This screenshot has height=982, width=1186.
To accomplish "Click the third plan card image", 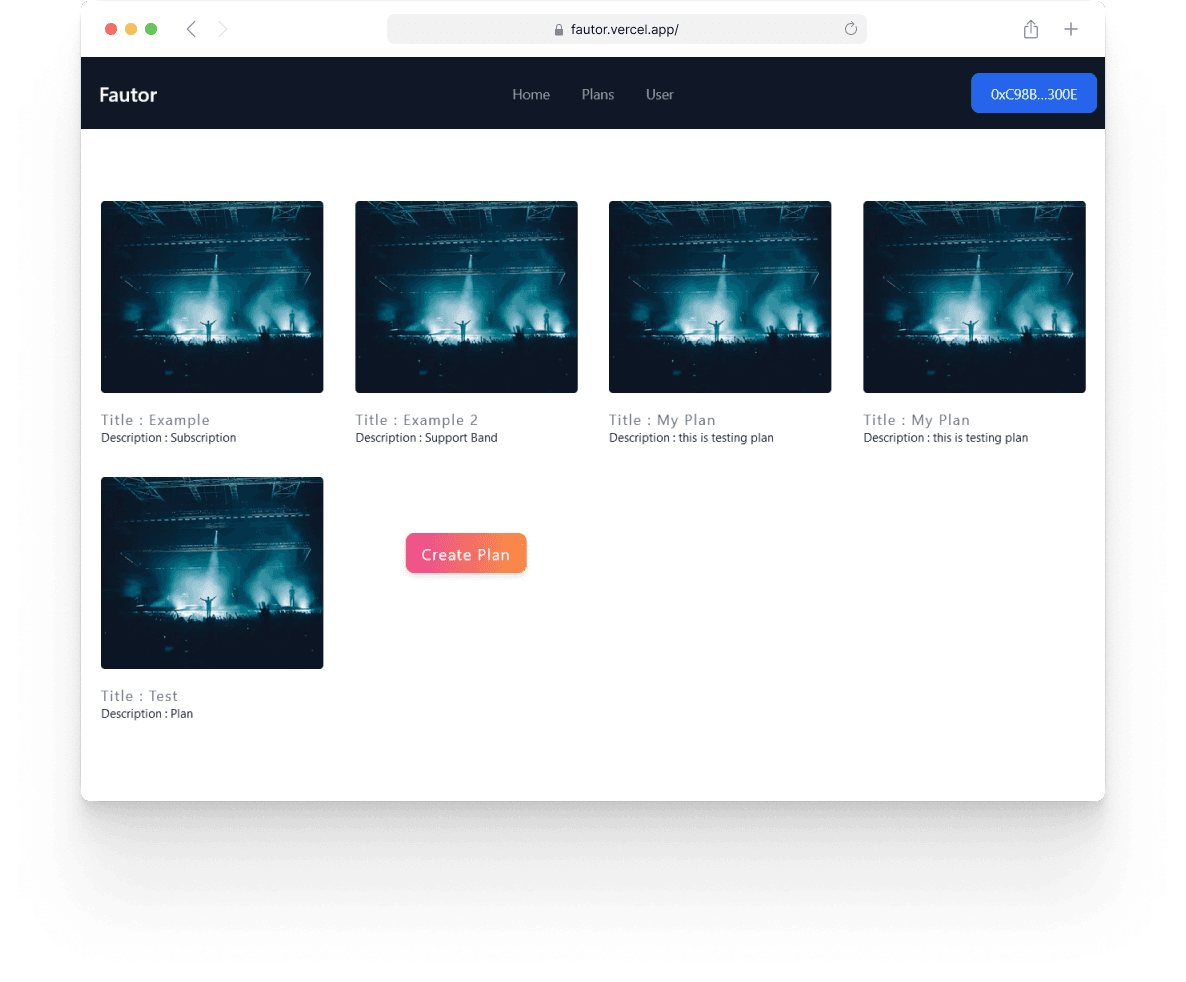I will [720, 297].
